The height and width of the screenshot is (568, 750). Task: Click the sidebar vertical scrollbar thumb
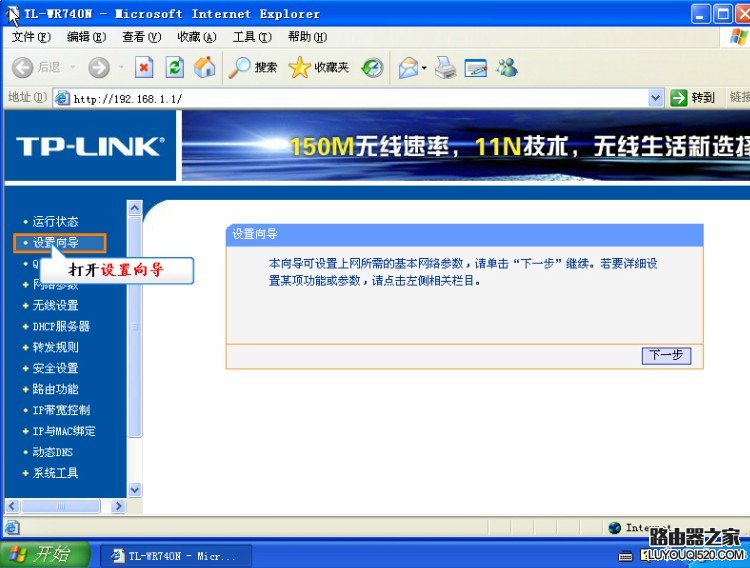135,326
